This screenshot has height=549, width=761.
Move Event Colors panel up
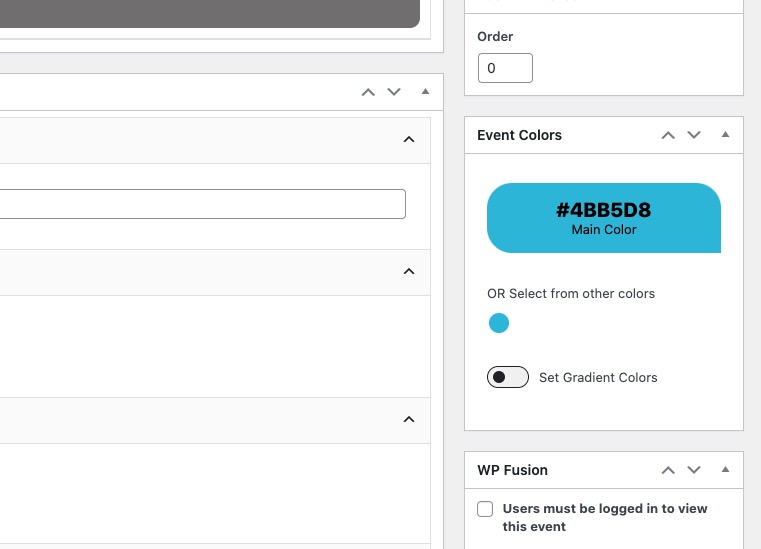668,135
